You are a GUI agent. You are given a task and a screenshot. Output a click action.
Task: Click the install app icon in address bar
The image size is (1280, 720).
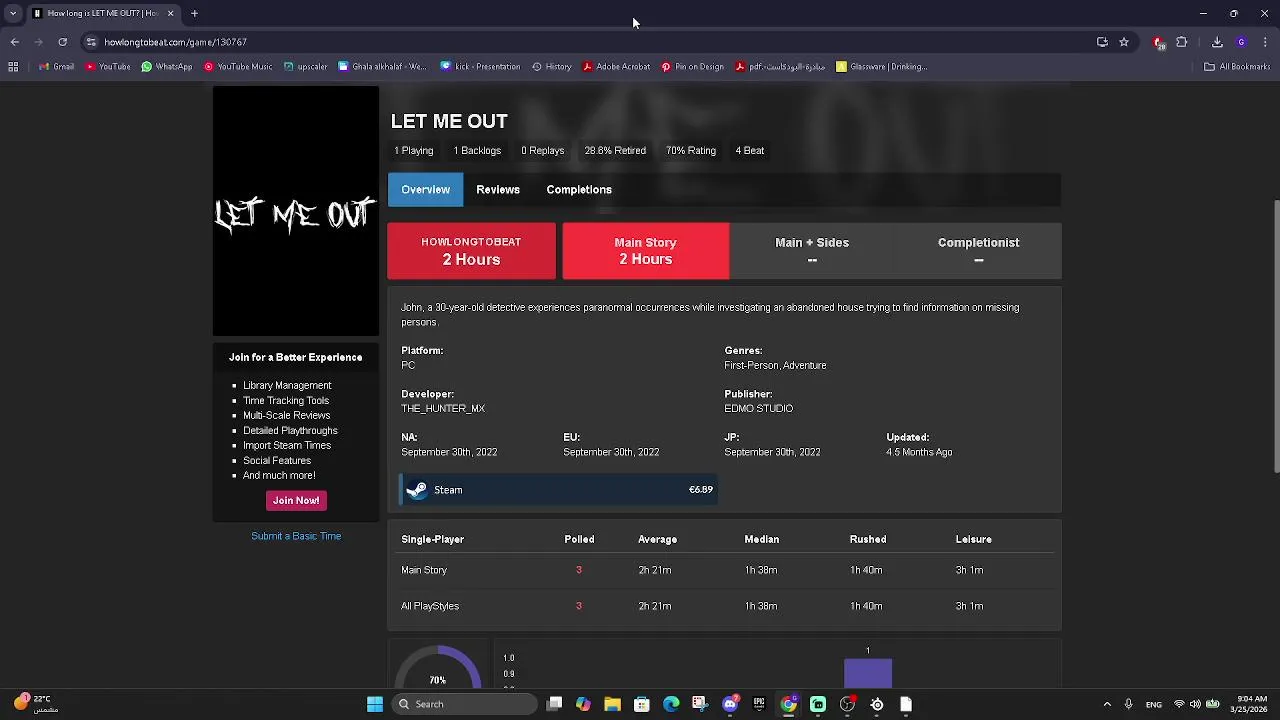[1102, 42]
